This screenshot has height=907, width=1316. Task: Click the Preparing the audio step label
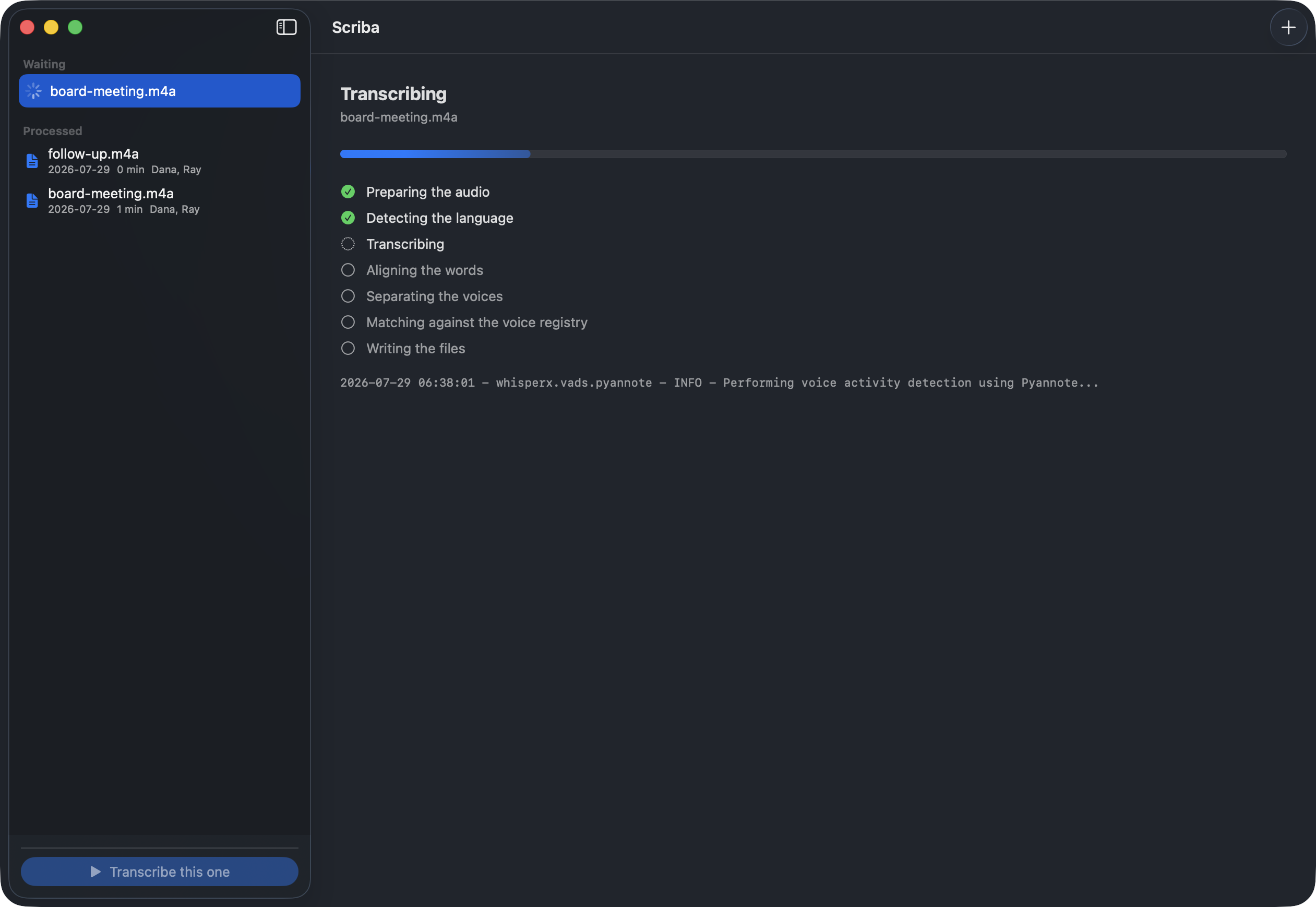pos(428,192)
